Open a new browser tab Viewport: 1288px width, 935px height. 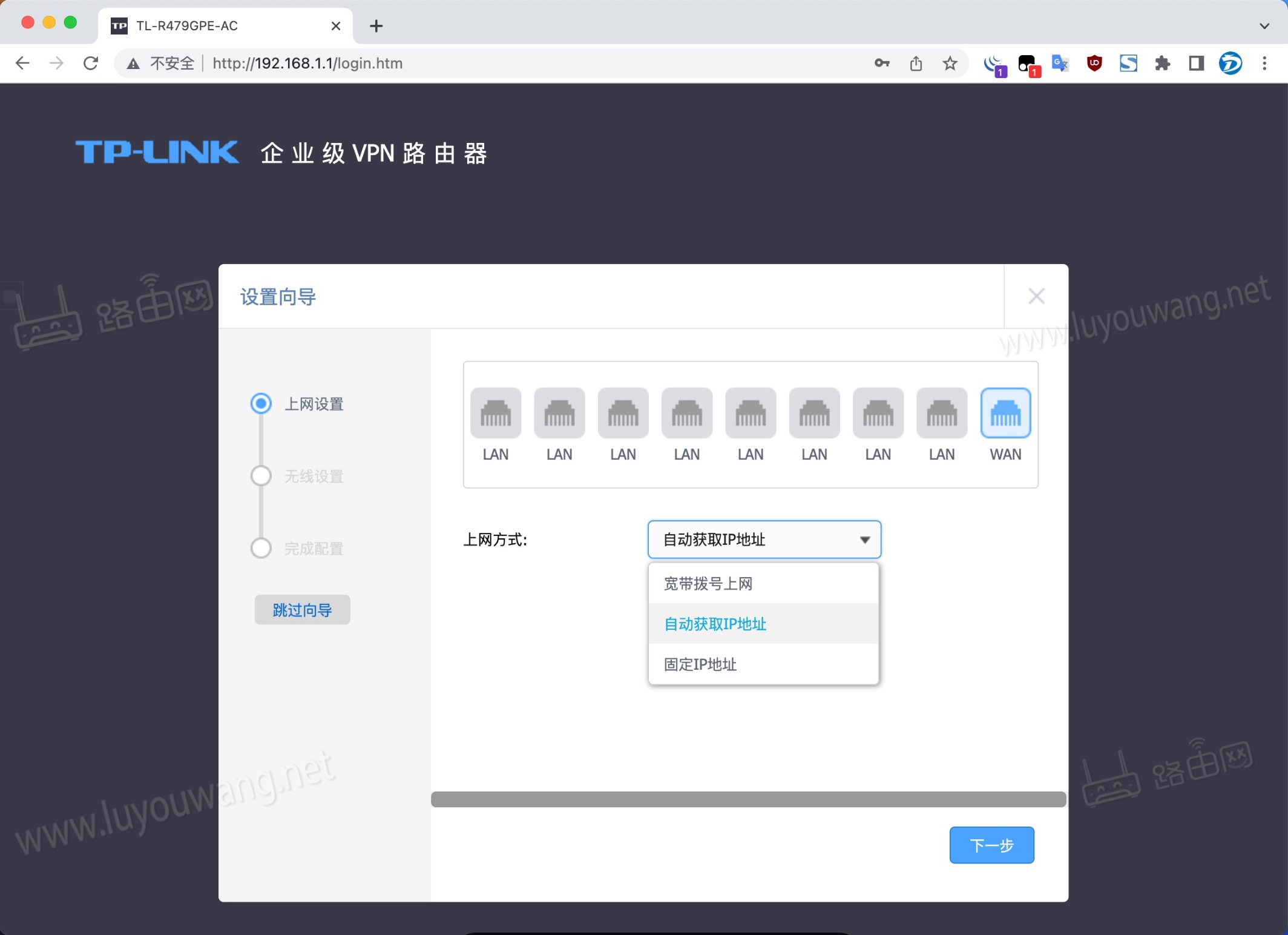pyautogui.click(x=376, y=26)
